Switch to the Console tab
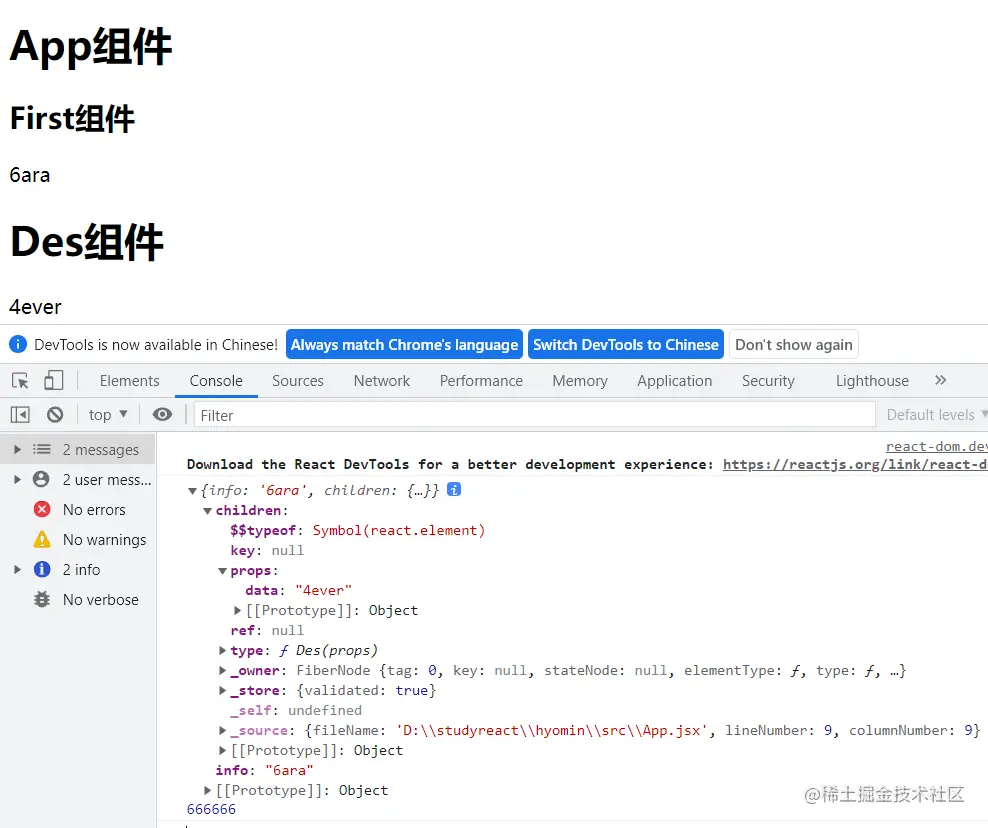The width and height of the screenshot is (988, 828). point(216,381)
